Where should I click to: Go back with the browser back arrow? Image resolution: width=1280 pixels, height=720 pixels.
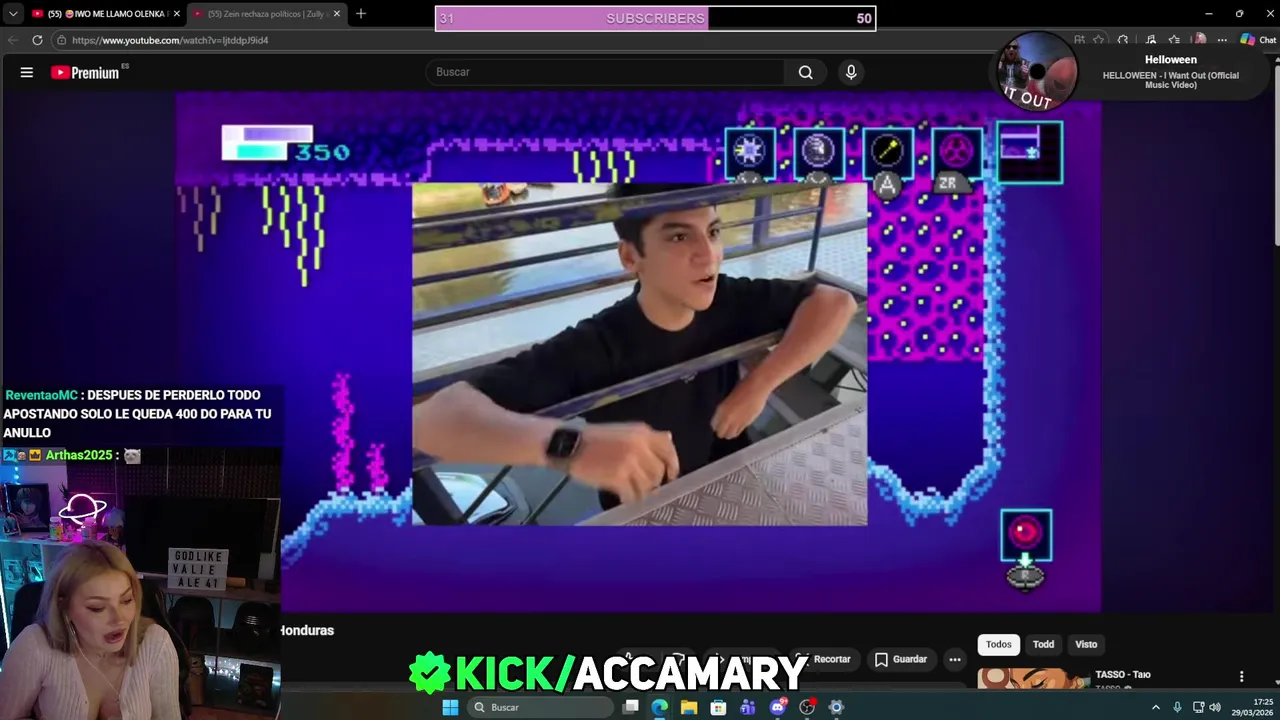pyautogui.click(x=13, y=40)
